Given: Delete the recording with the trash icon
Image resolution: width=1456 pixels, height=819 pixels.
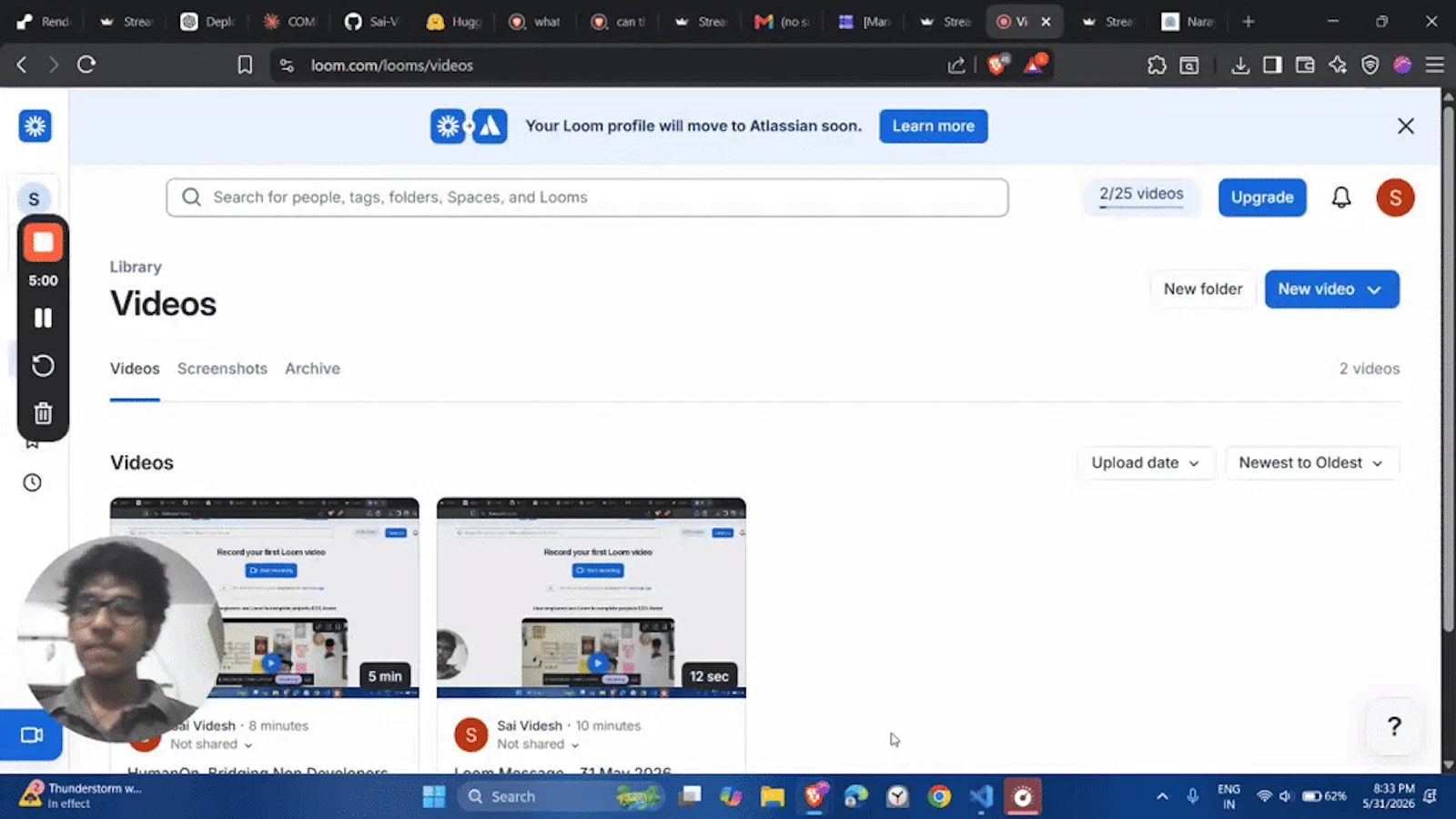Looking at the screenshot, I should (43, 414).
